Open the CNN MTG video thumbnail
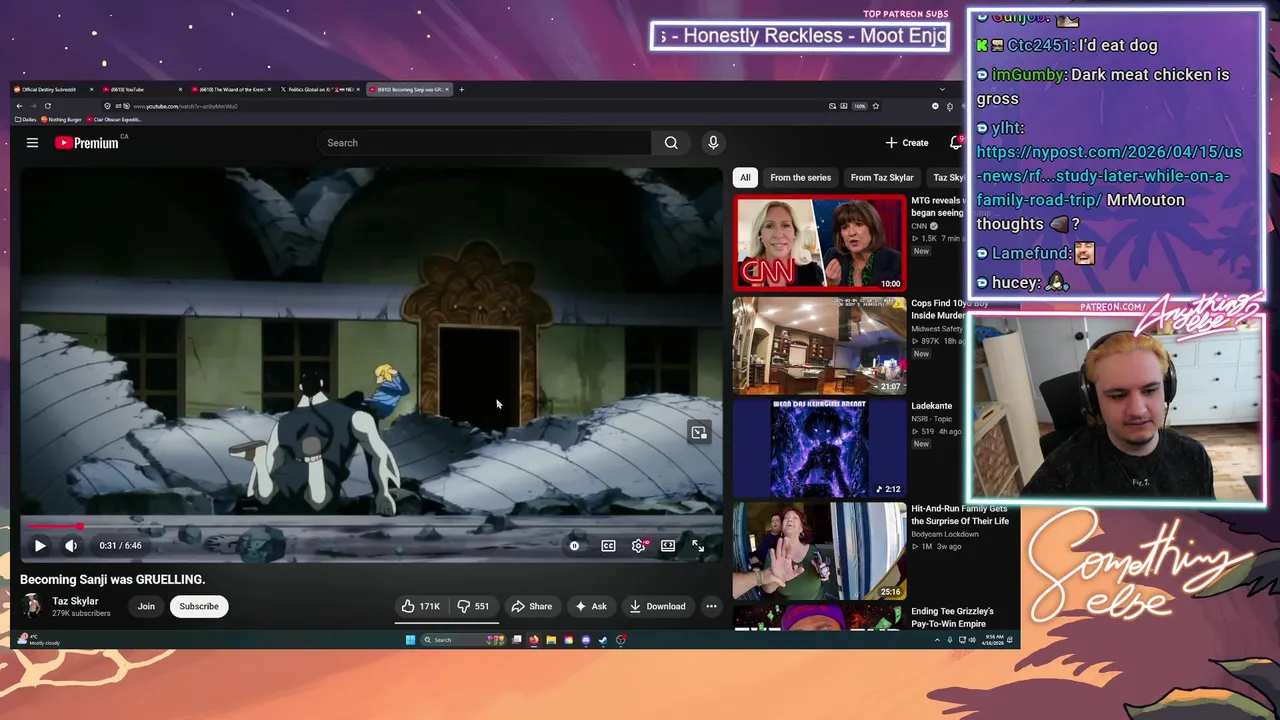This screenshot has width=1280, height=720. [820, 243]
